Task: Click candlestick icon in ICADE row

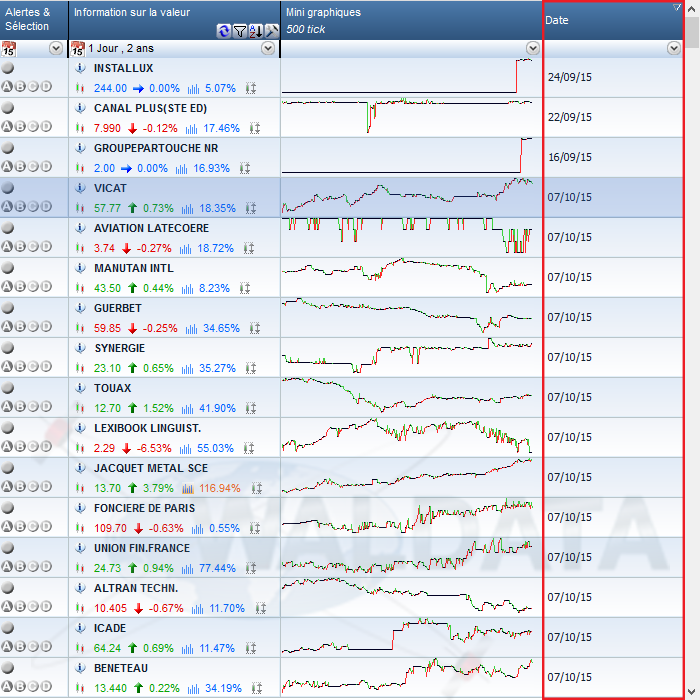Action: [80, 648]
